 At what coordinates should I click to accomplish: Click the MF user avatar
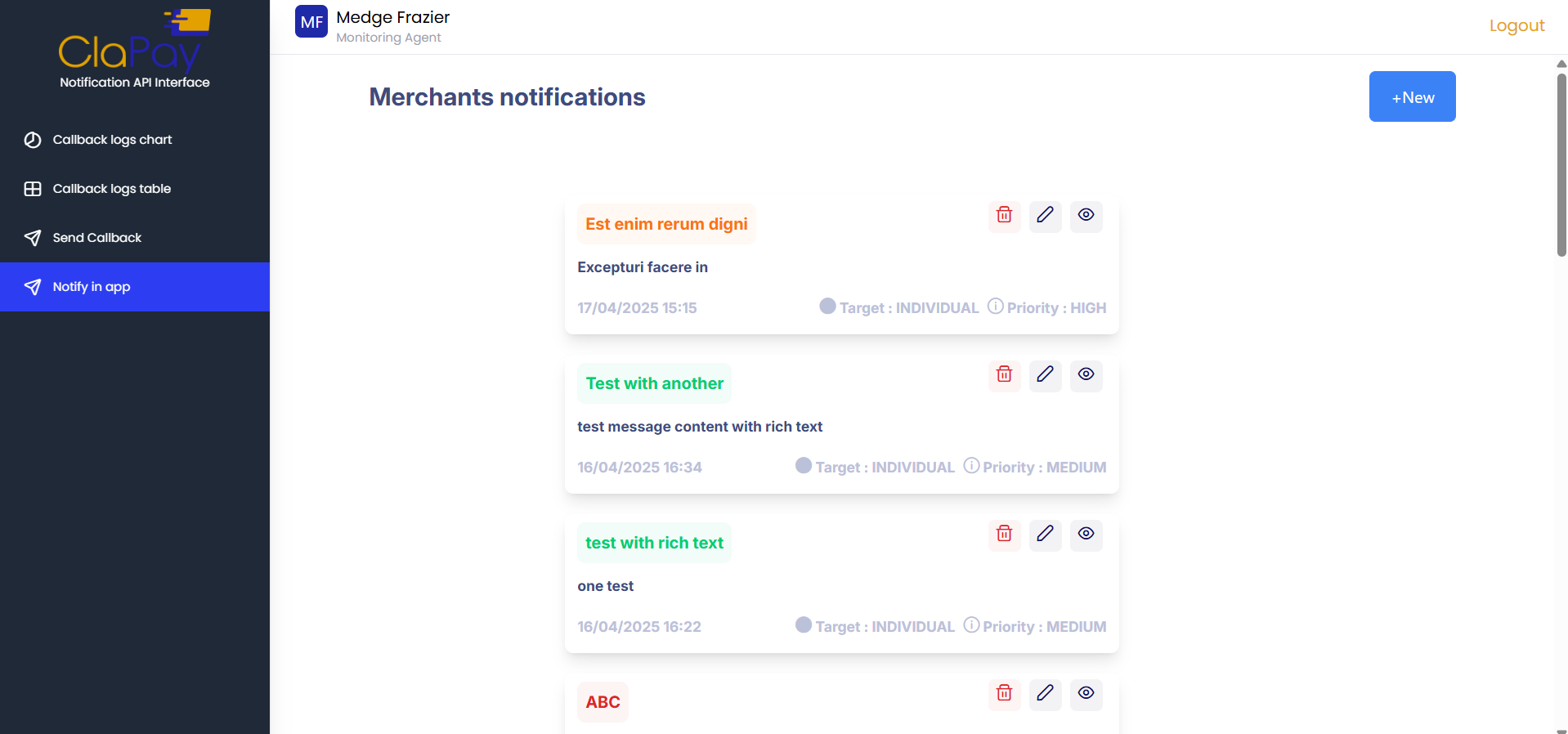point(311,21)
